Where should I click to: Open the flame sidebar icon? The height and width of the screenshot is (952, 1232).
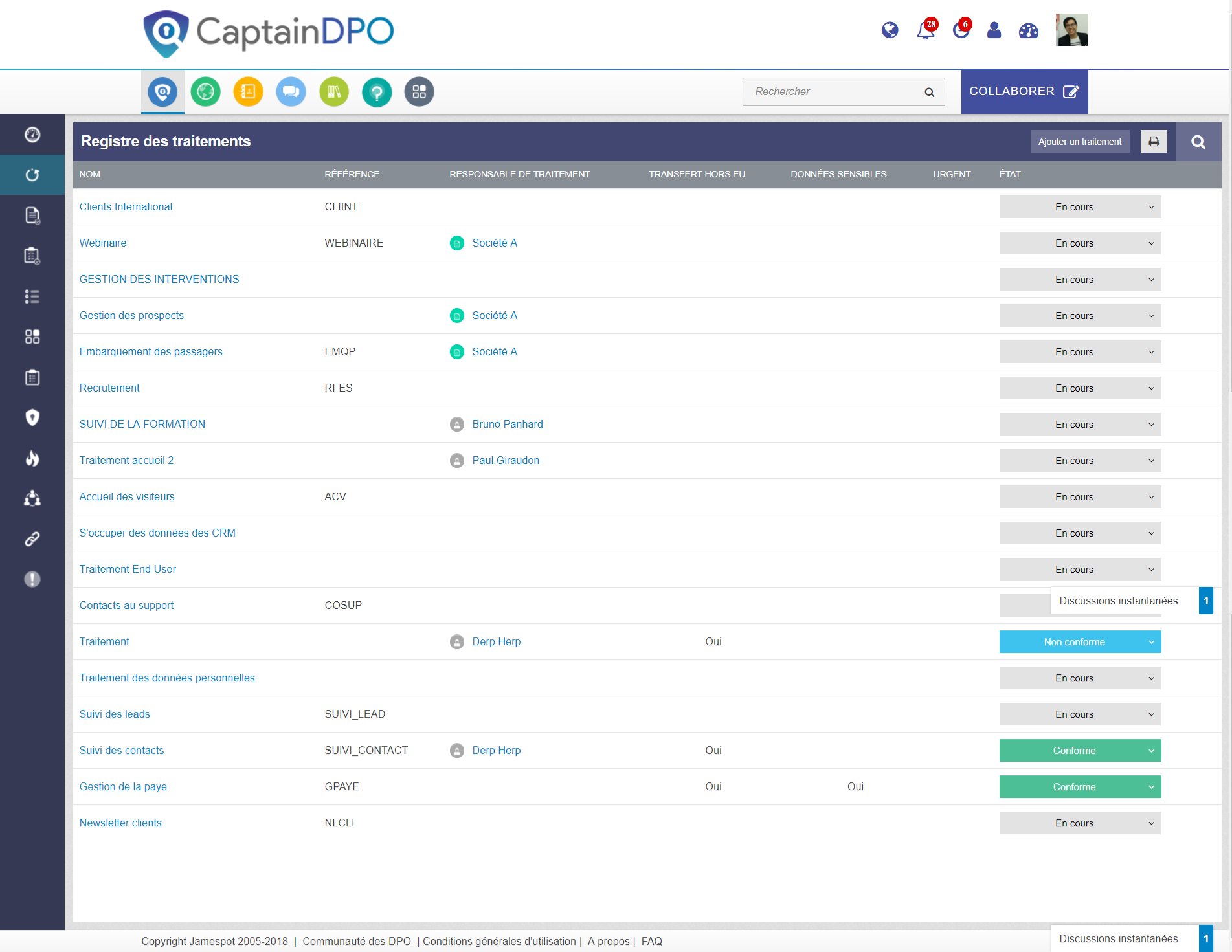tap(32, 458)
